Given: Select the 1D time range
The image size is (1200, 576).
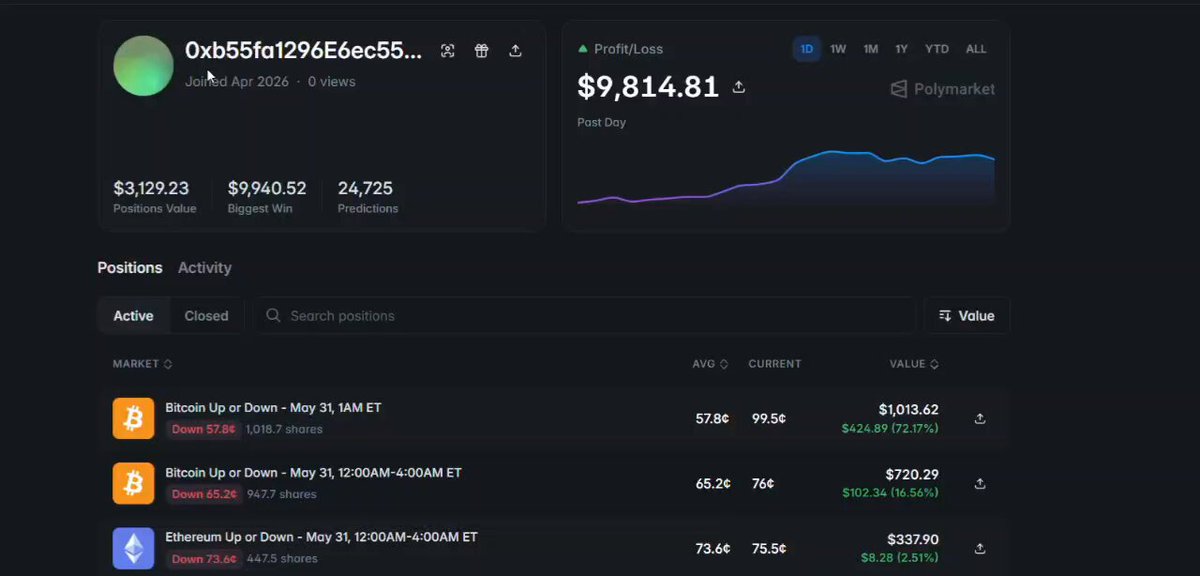Looking at the screenshot, I should click(807, 49).
